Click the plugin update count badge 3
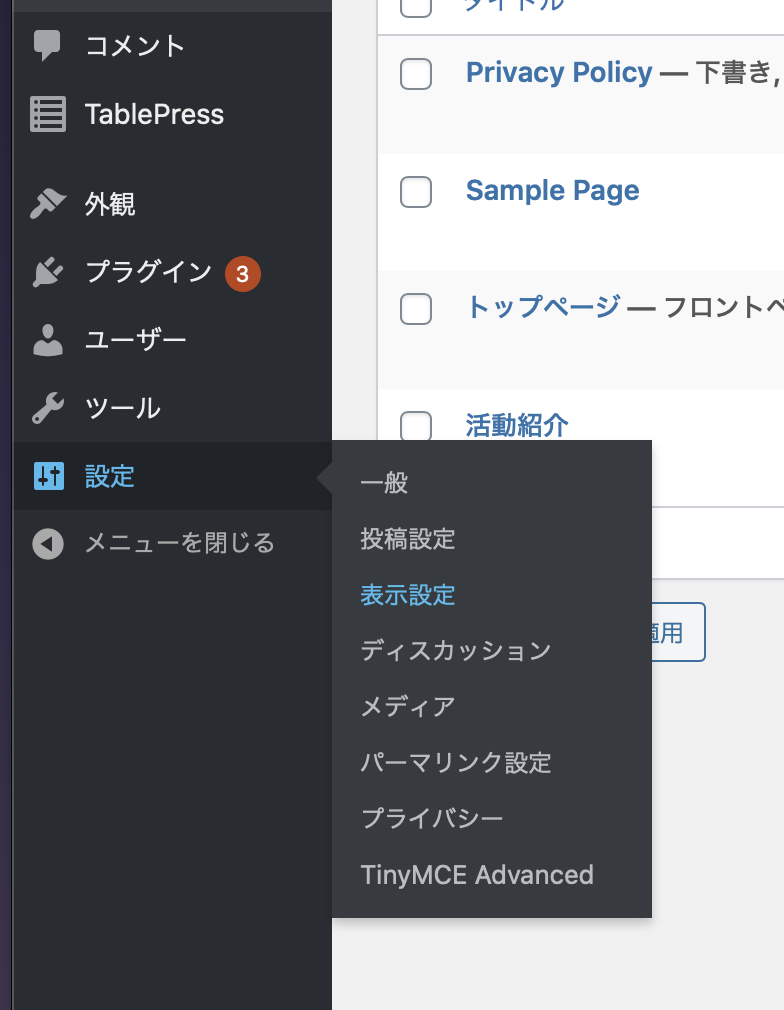Image resolution: width=784 pixels, height=1010 pixels. (242, 274)
